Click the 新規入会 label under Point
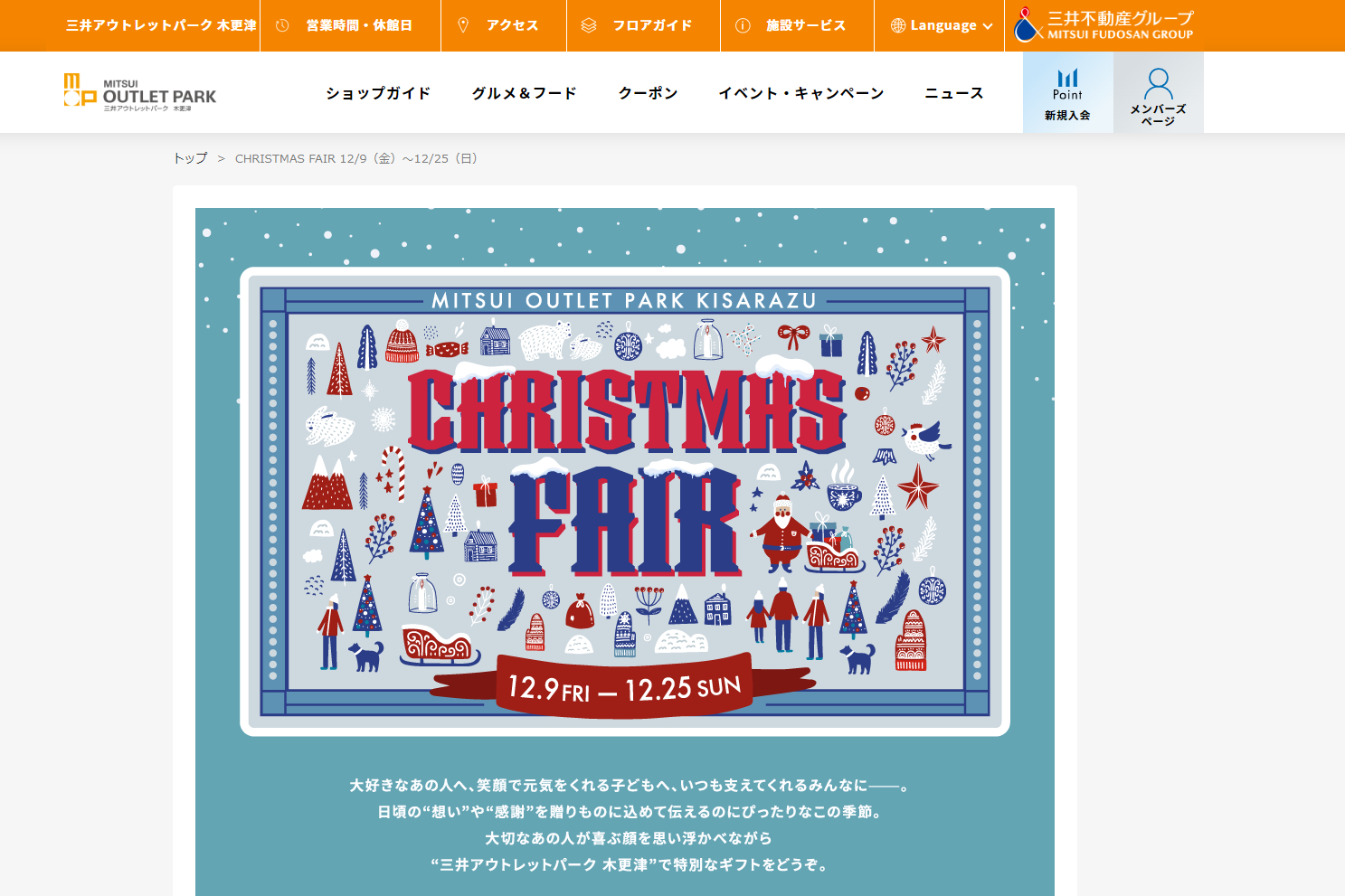Viewport: 1345px width, 896px height. (1068, 116)
